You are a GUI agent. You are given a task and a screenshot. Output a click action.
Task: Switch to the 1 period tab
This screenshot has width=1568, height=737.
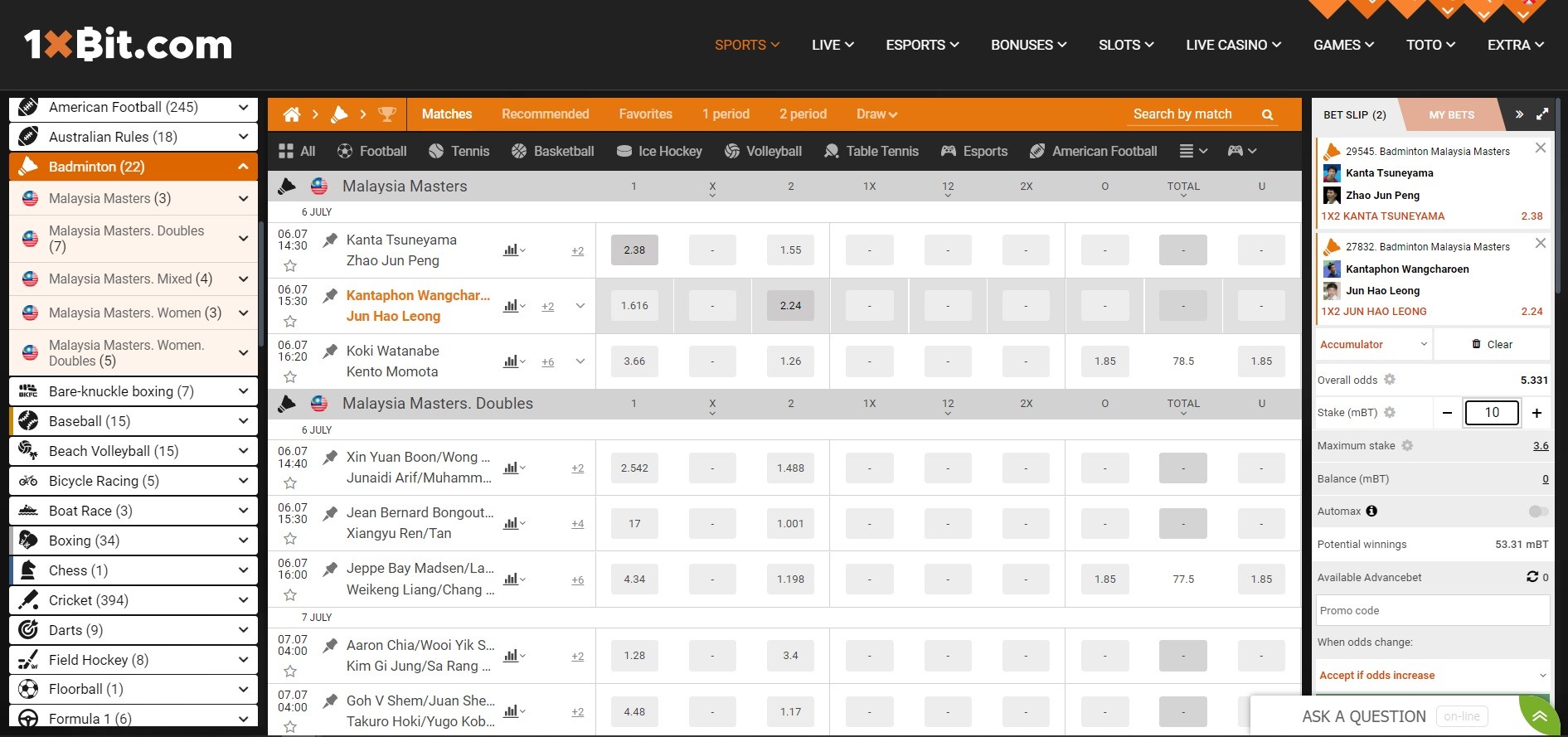(x=726, y=114)
